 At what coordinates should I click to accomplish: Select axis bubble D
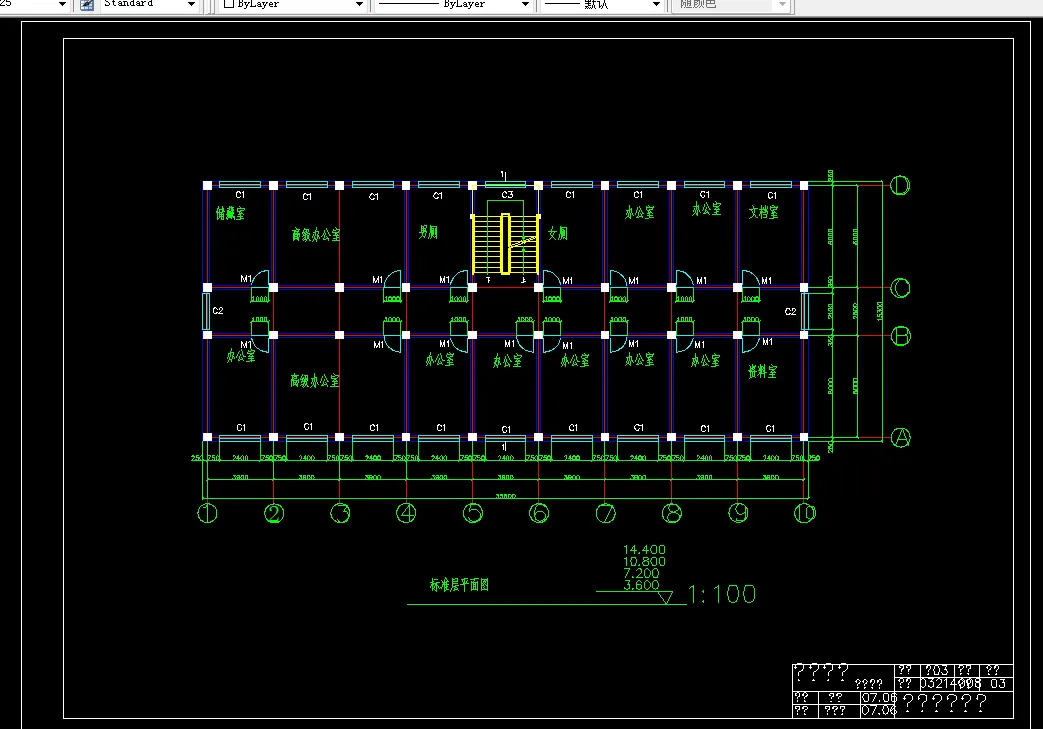point(900,186)
